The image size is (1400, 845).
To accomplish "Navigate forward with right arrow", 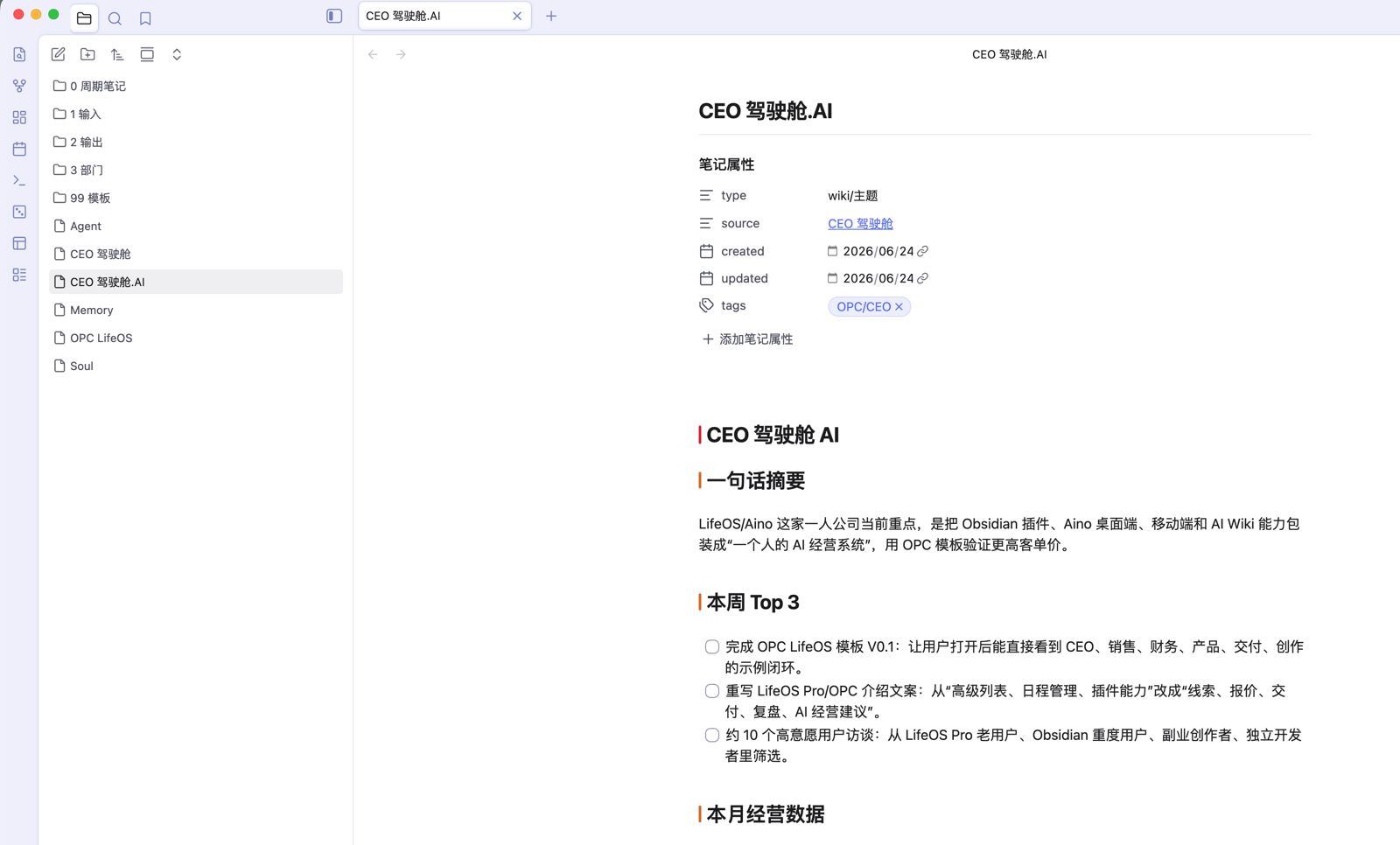I will (x=401, y=54).
